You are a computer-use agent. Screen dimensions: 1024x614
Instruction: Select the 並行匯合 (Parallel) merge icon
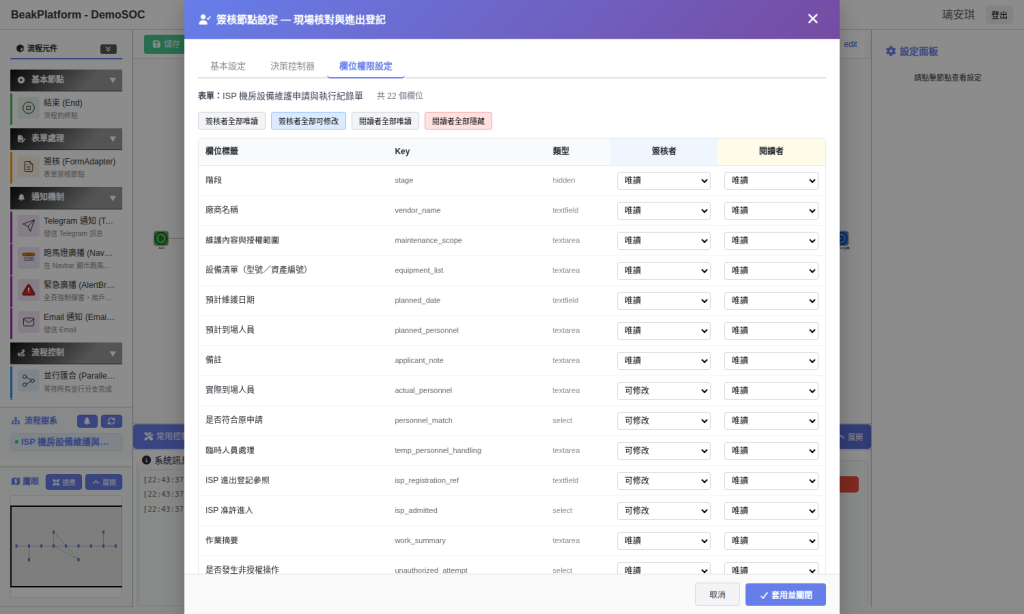click(x=29, y=381)
